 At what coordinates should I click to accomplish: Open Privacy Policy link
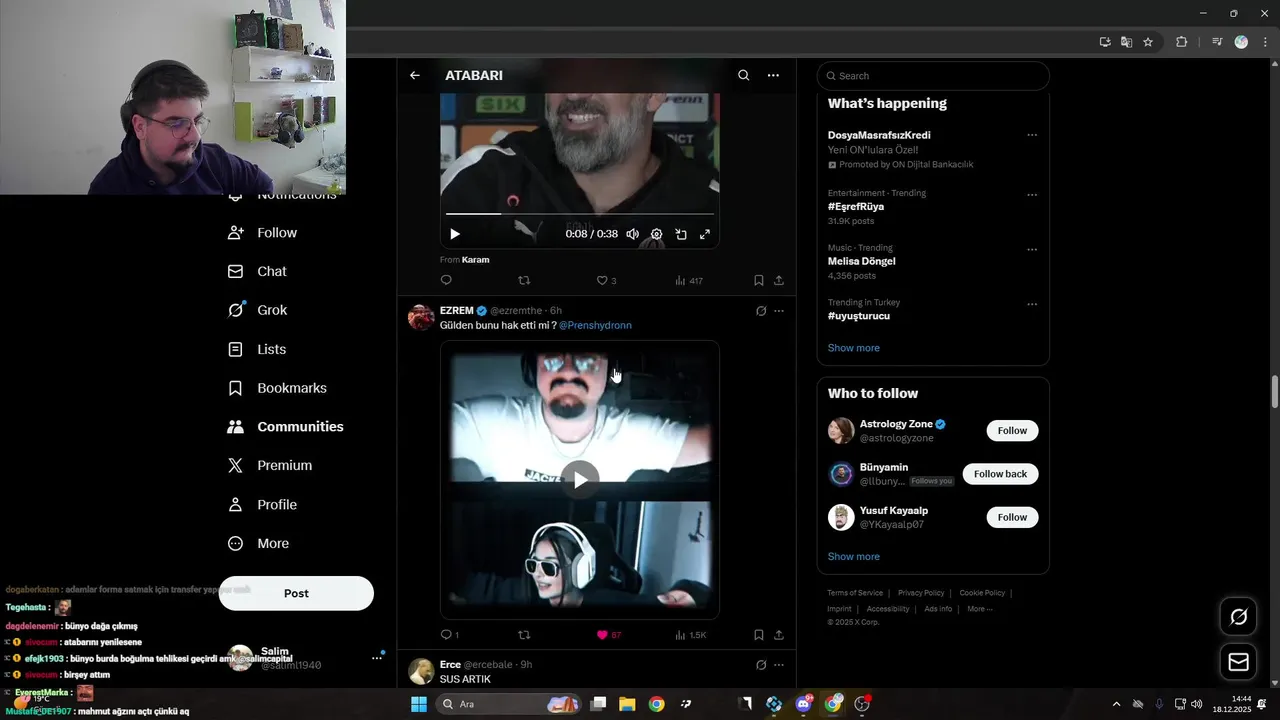pyautogui.click(x=921, y=593)
